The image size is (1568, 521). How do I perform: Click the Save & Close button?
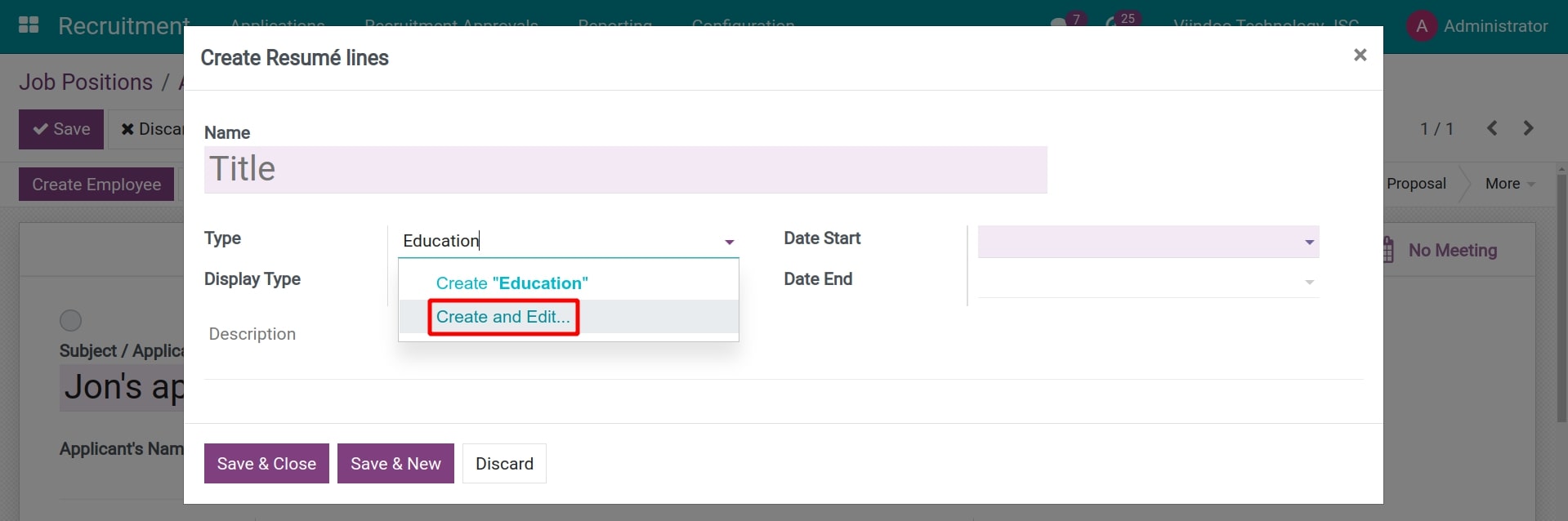point(266,464)
